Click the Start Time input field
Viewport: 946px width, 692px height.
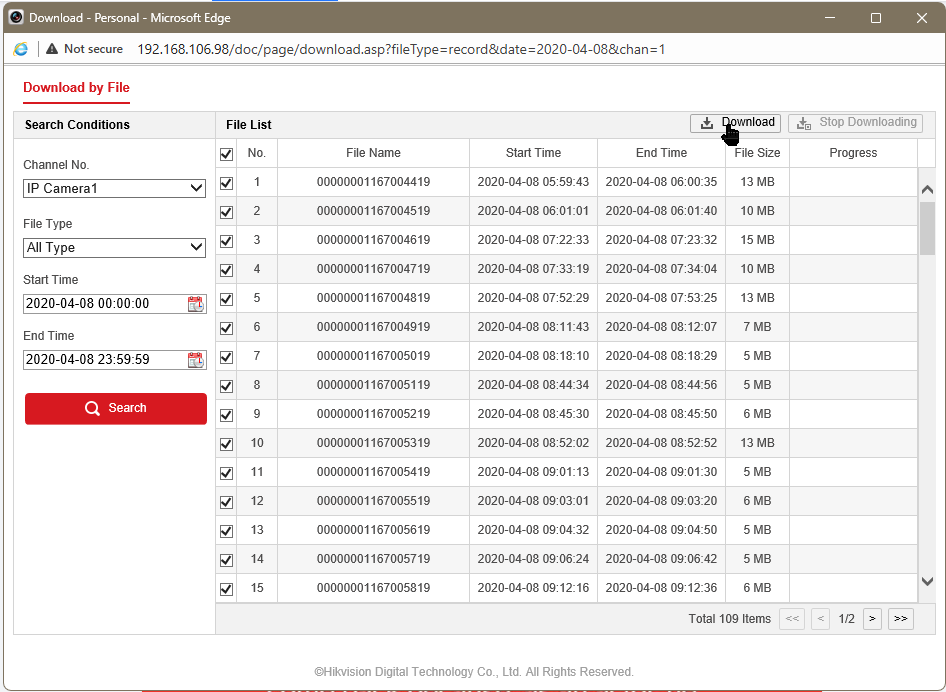103,304
